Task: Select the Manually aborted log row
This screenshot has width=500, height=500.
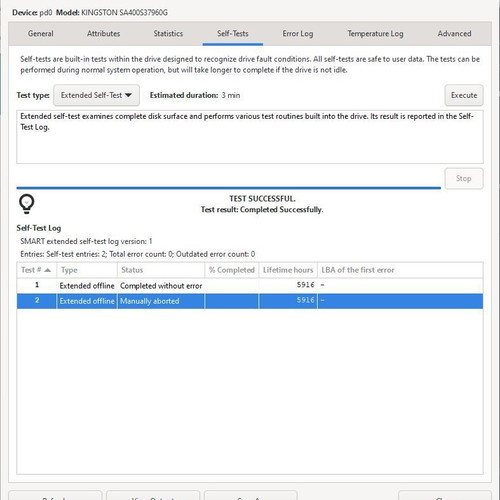Action: point(250,301)
